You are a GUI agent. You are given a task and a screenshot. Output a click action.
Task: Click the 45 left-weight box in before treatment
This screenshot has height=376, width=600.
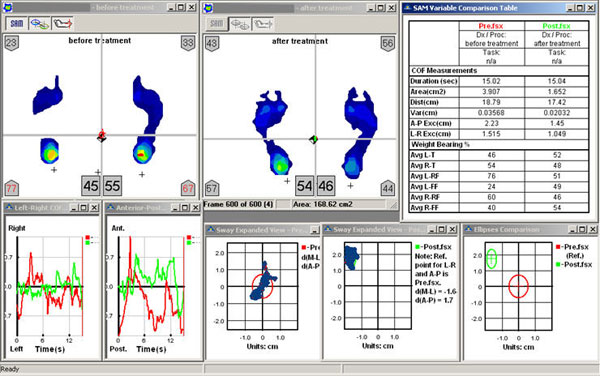pos(91,186)
